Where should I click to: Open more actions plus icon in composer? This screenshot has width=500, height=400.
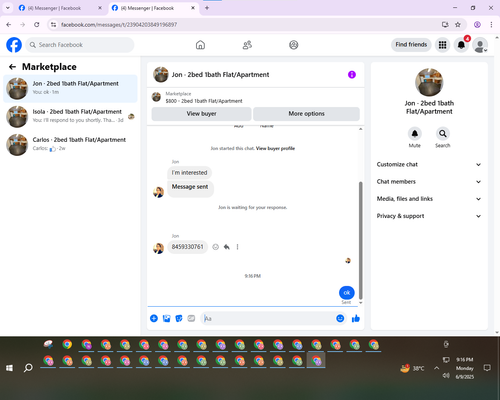[x=154, y=318]
